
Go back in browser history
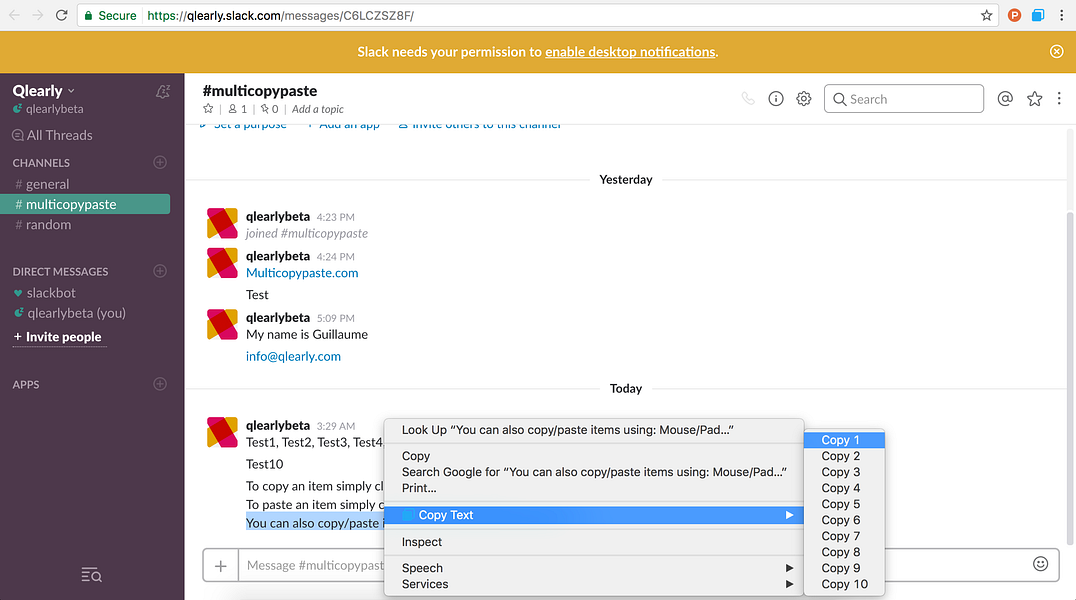click(14, 15)
